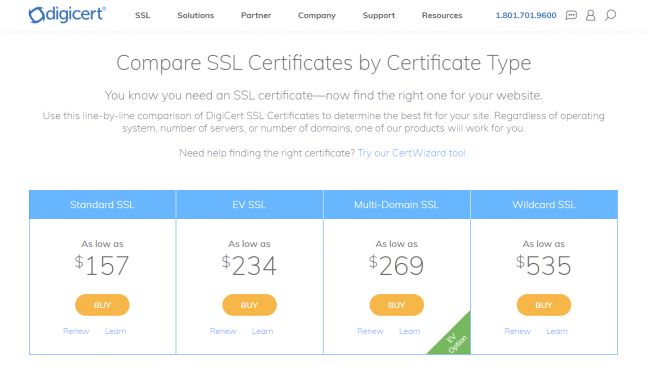
Task: Click Learn under Wildcard SSL
Action: coord(557,331)
